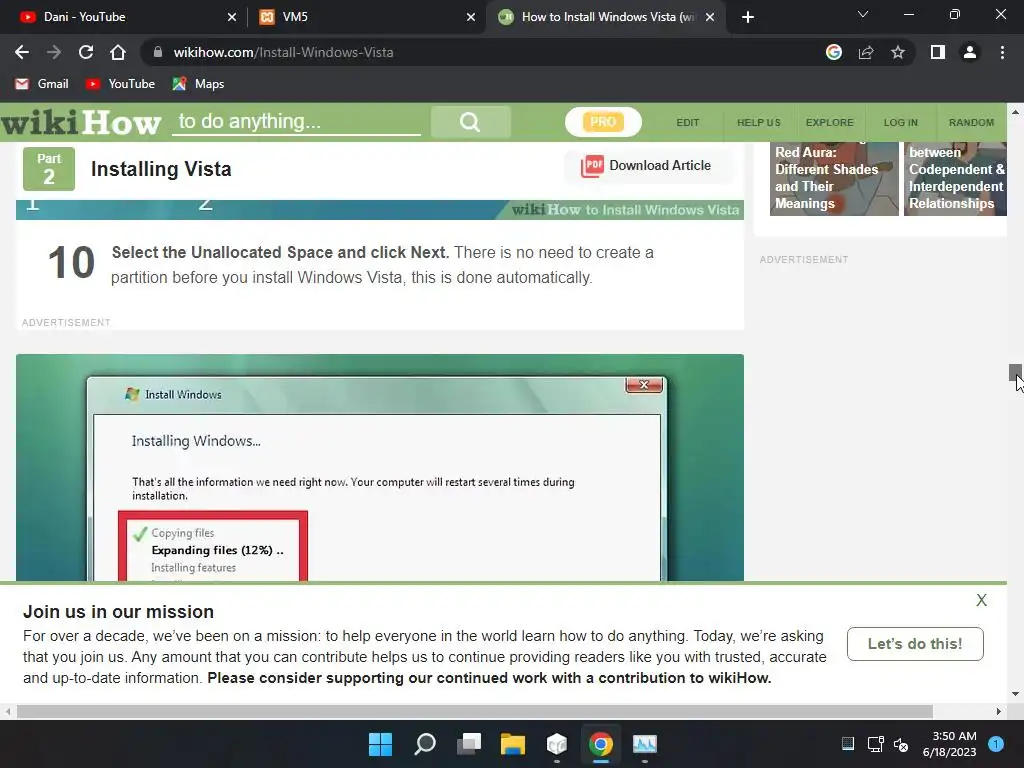Open the taskbar clock and date
The image size is (1024, 768).
[950, 744]
